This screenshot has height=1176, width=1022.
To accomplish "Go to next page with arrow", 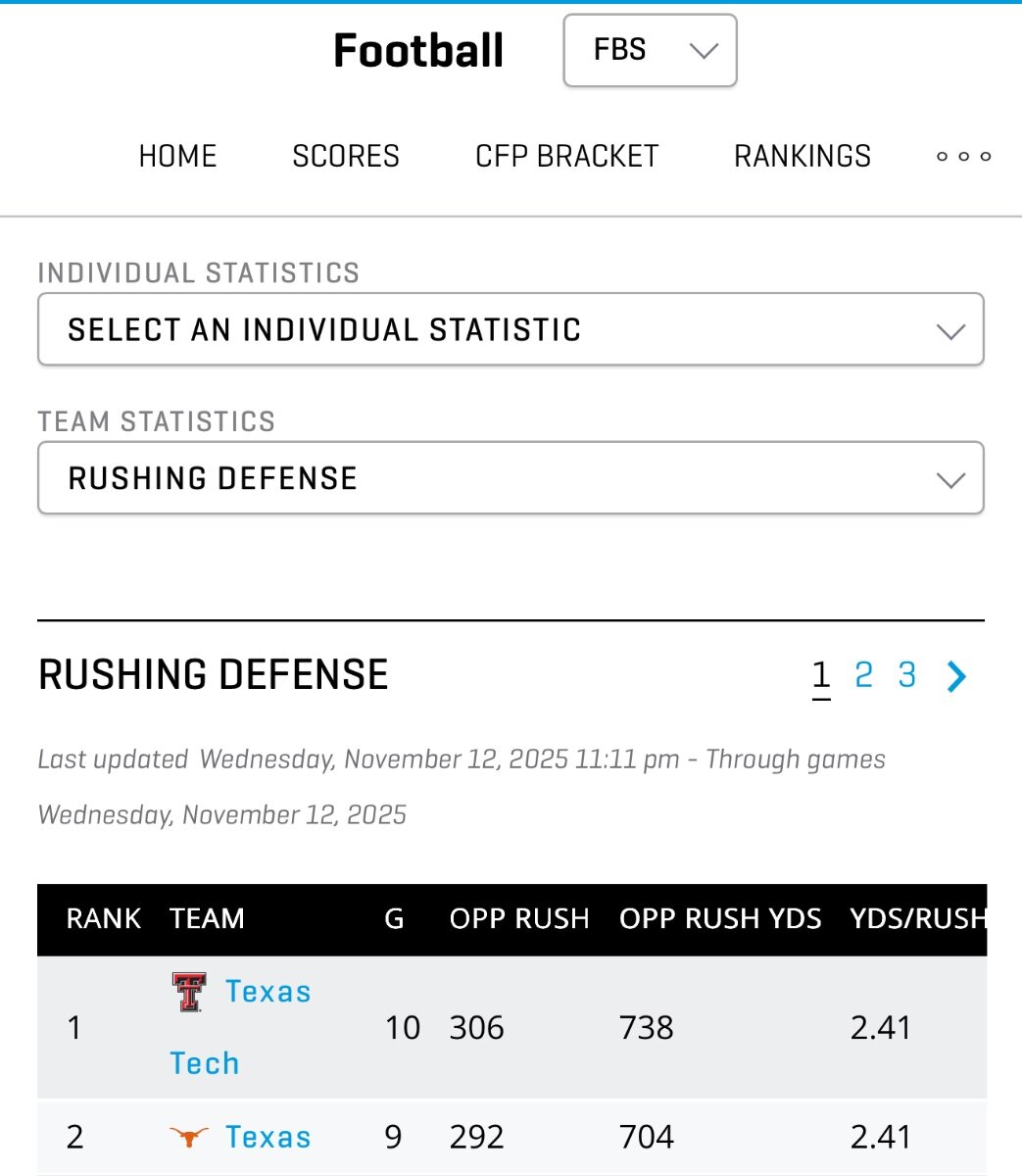I will coord(956,675).
